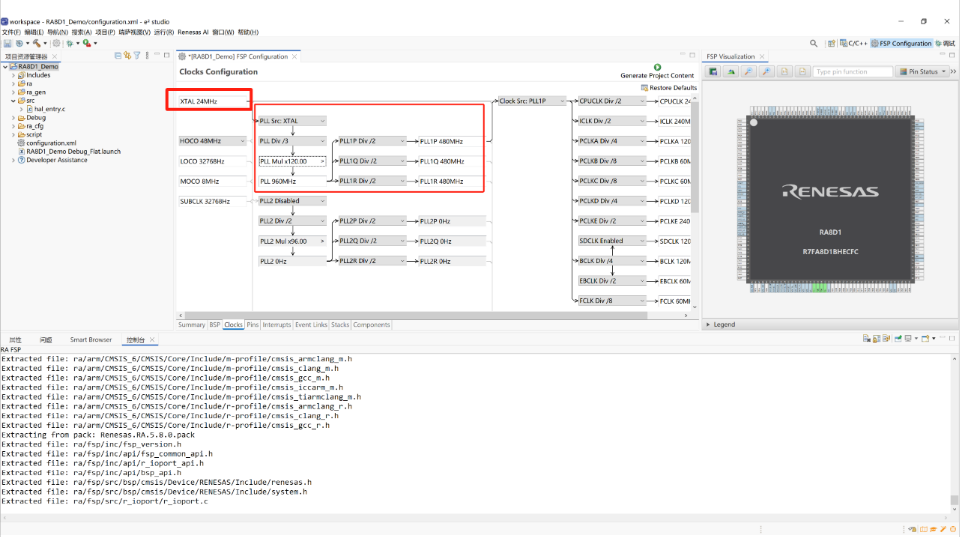Click PLL Mul x120.00 field
The width and height of the screenshot is (960, 537).
coord(292,161)
